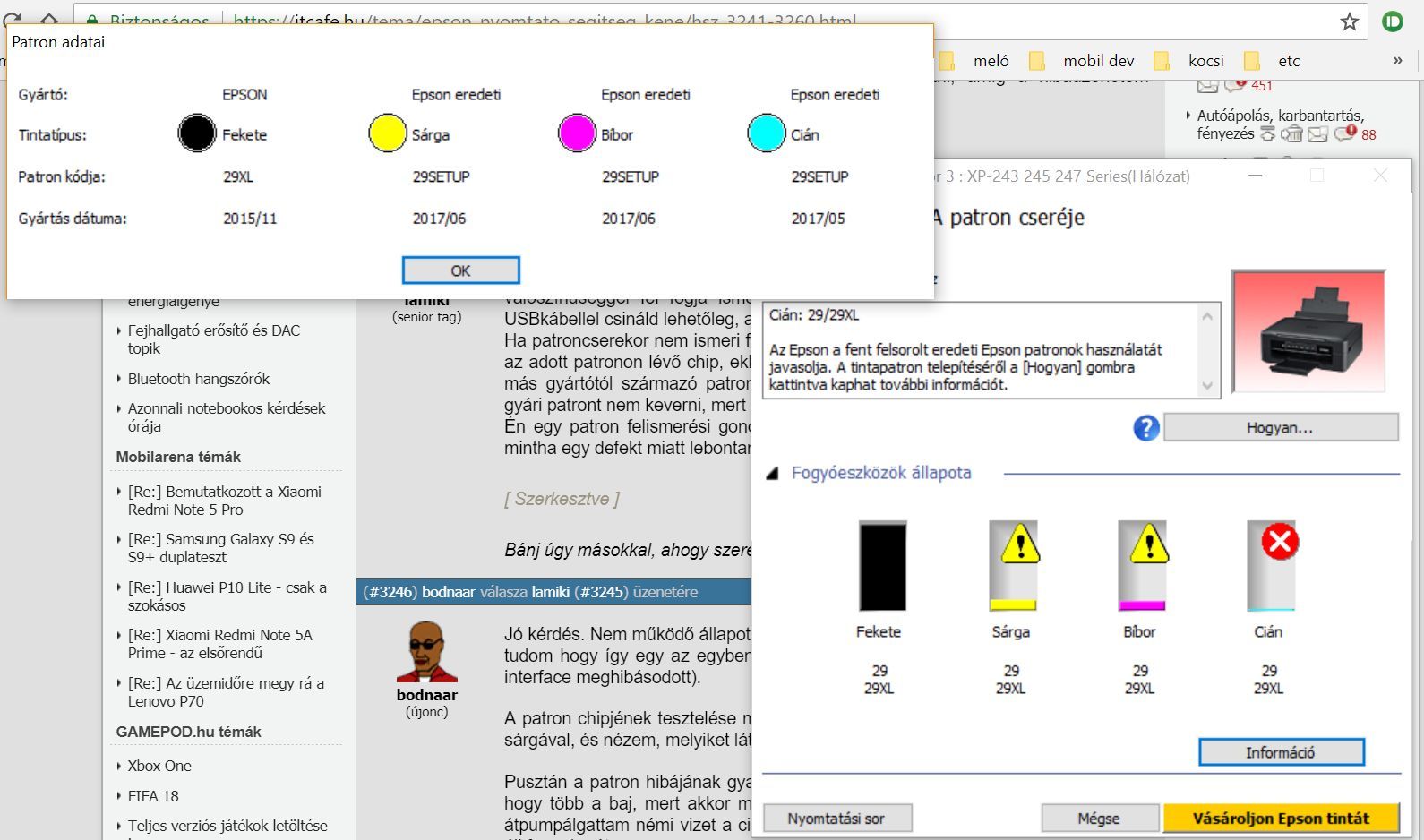Open the Xiaomi Redmi Note 5A Prime link

[x=219, y=644]
